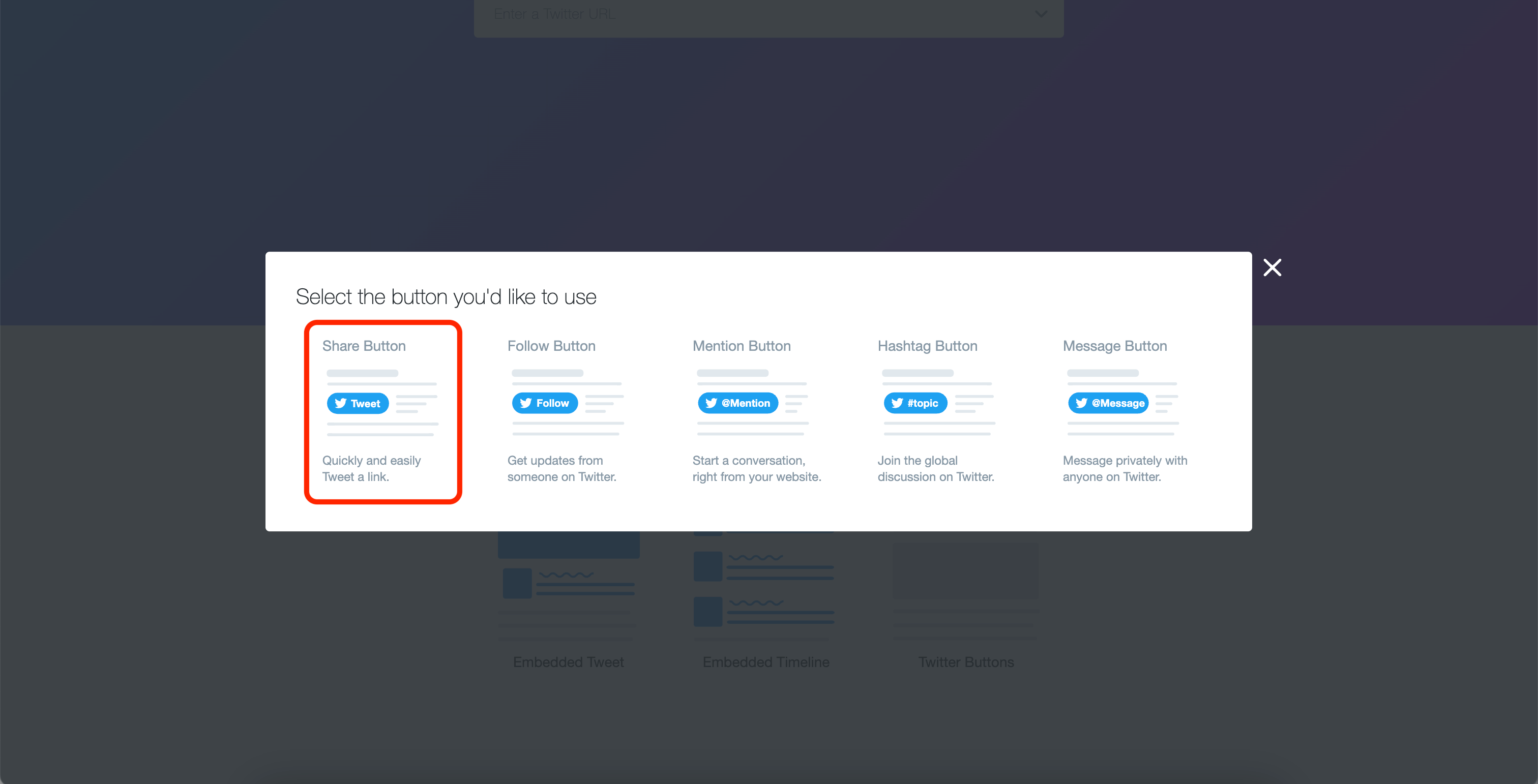
Task: Choose the Follow Button heading
Action: coord(551,346)
